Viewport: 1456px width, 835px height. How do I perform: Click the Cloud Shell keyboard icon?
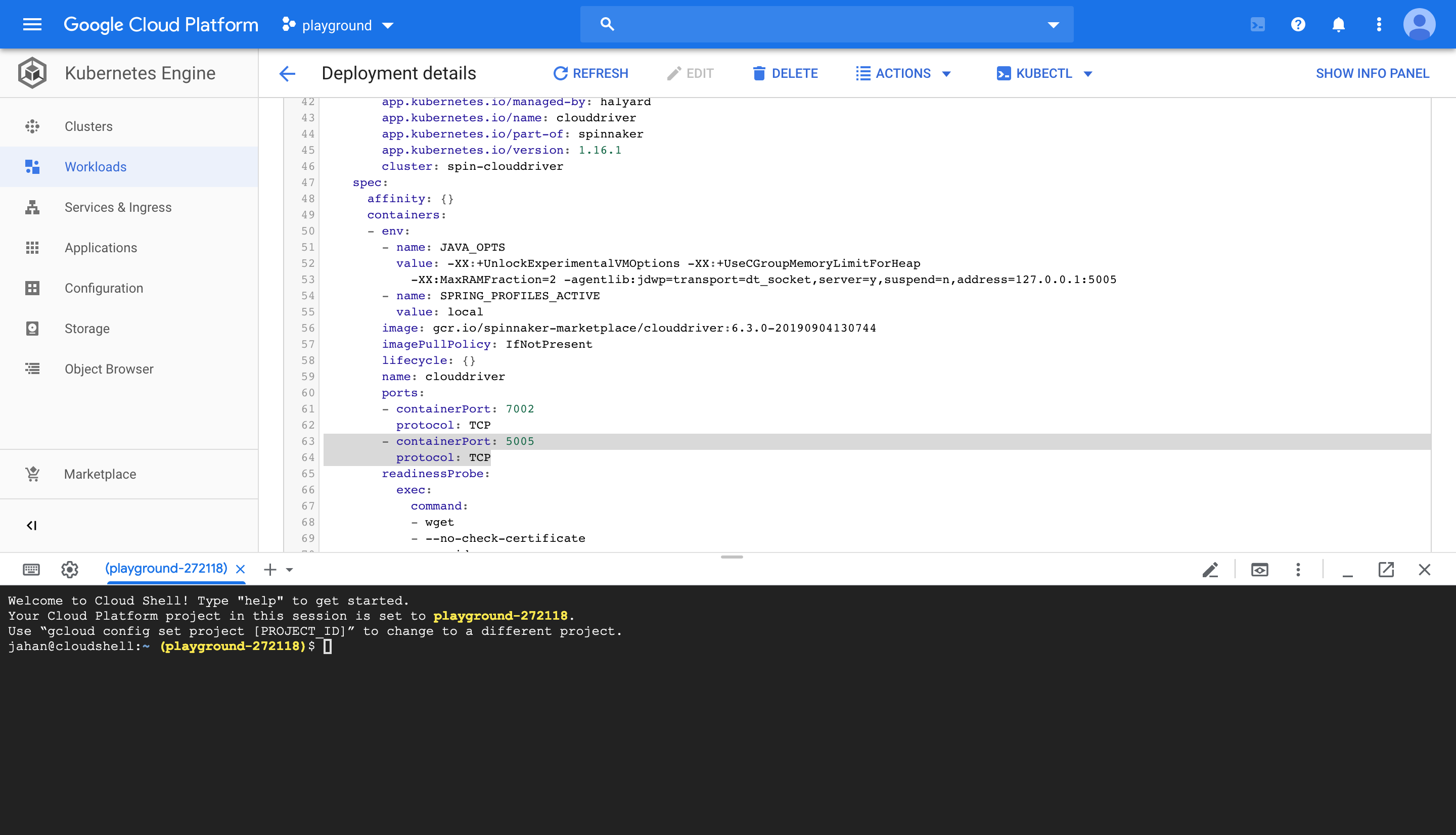tap(31, 570)
